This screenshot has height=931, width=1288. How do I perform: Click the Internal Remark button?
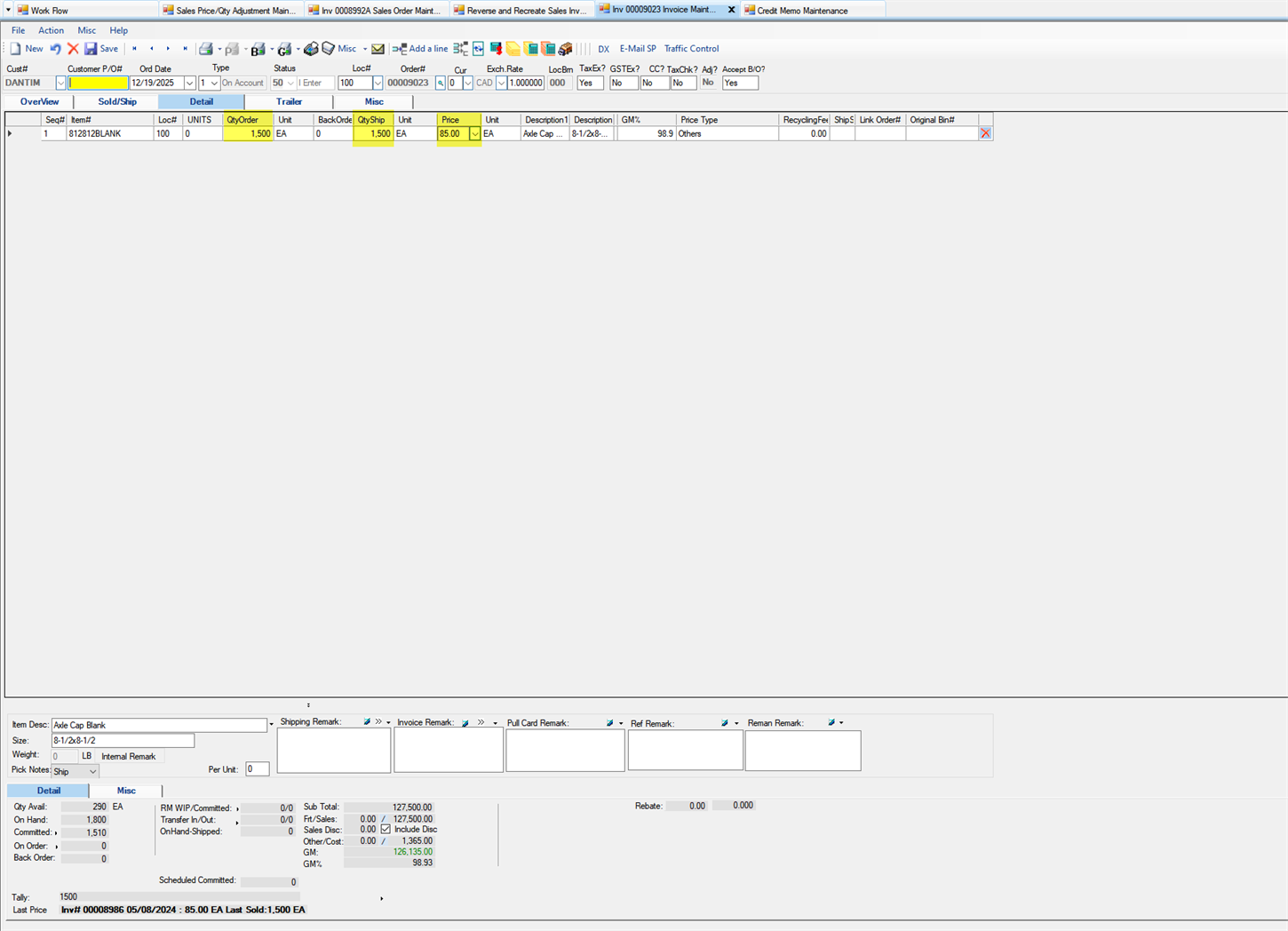(x=130, y=756)
